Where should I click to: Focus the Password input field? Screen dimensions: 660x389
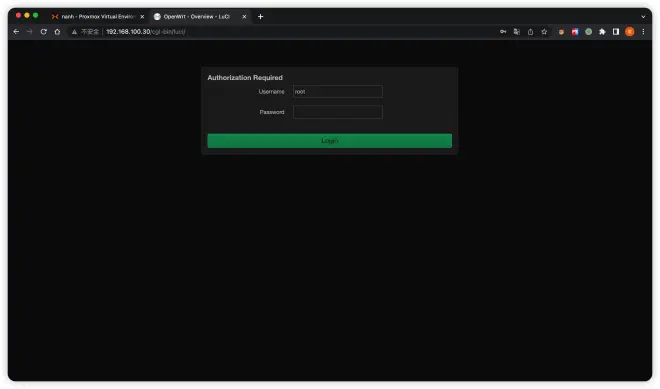tap(338, 112)
